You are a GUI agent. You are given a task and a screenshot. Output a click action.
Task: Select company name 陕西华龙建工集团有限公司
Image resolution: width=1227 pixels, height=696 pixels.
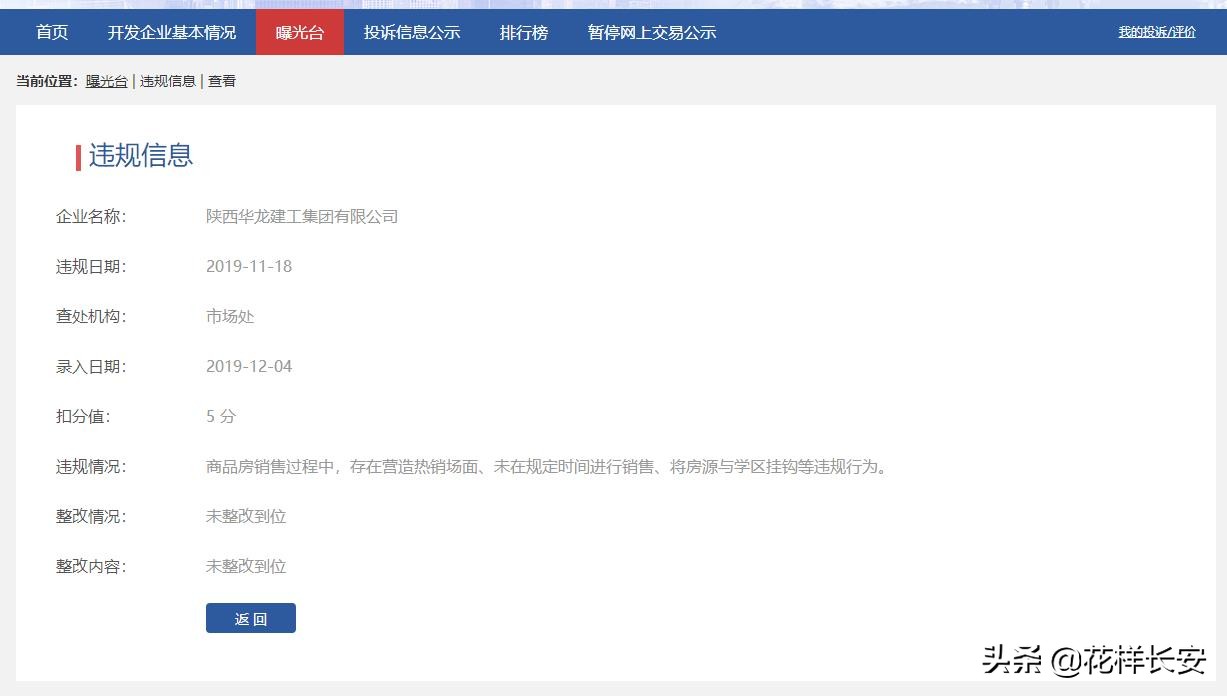click(302, 216)
